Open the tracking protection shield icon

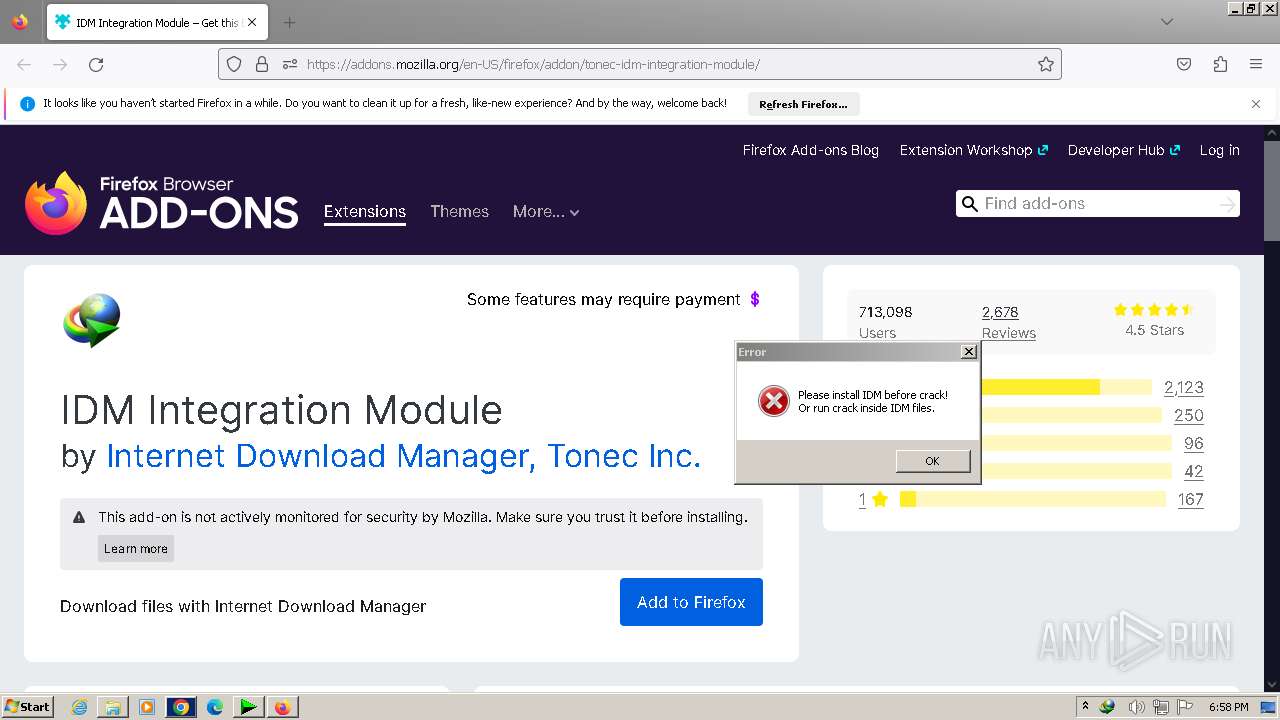tap(234, 64)
